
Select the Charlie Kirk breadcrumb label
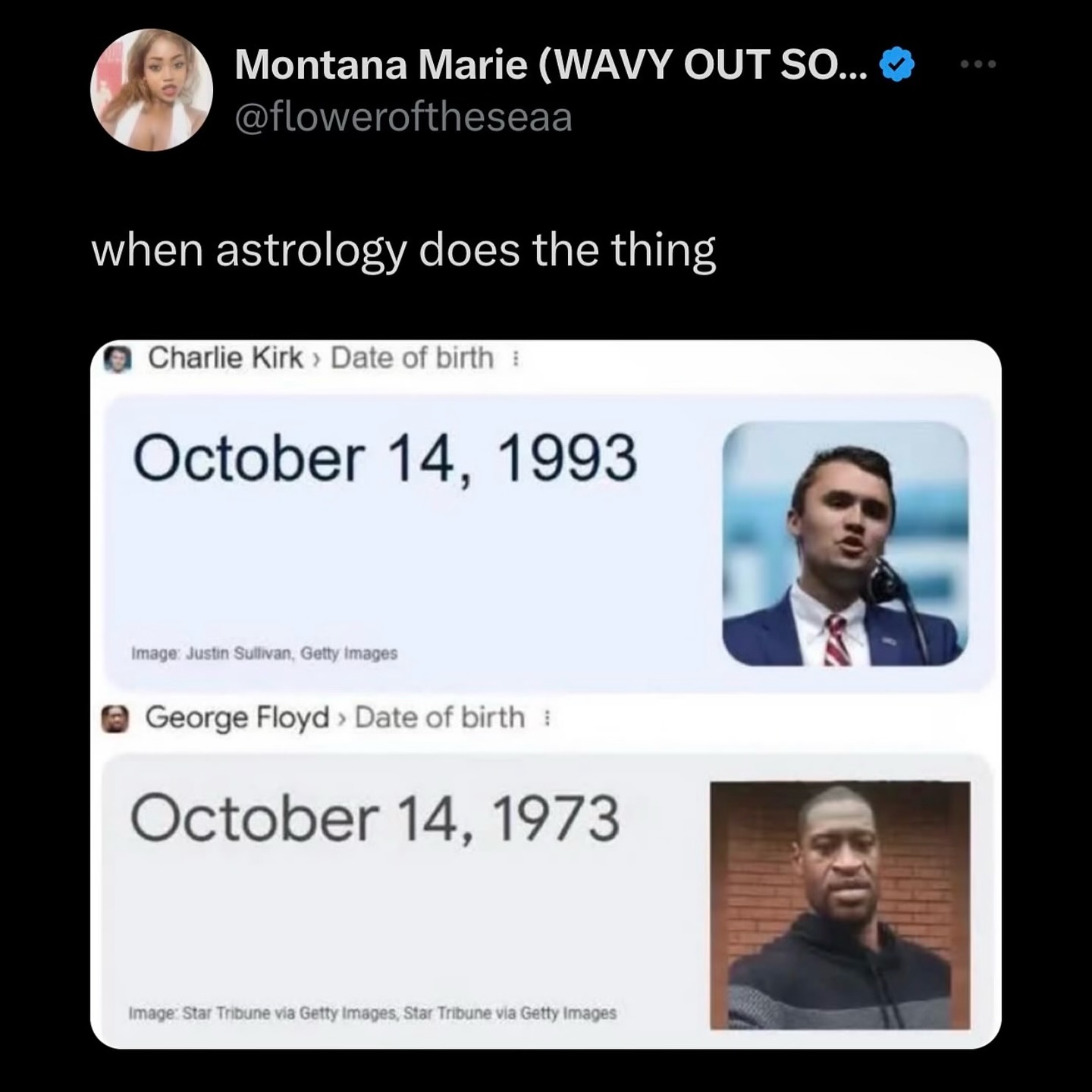click(x=225, y=357)
